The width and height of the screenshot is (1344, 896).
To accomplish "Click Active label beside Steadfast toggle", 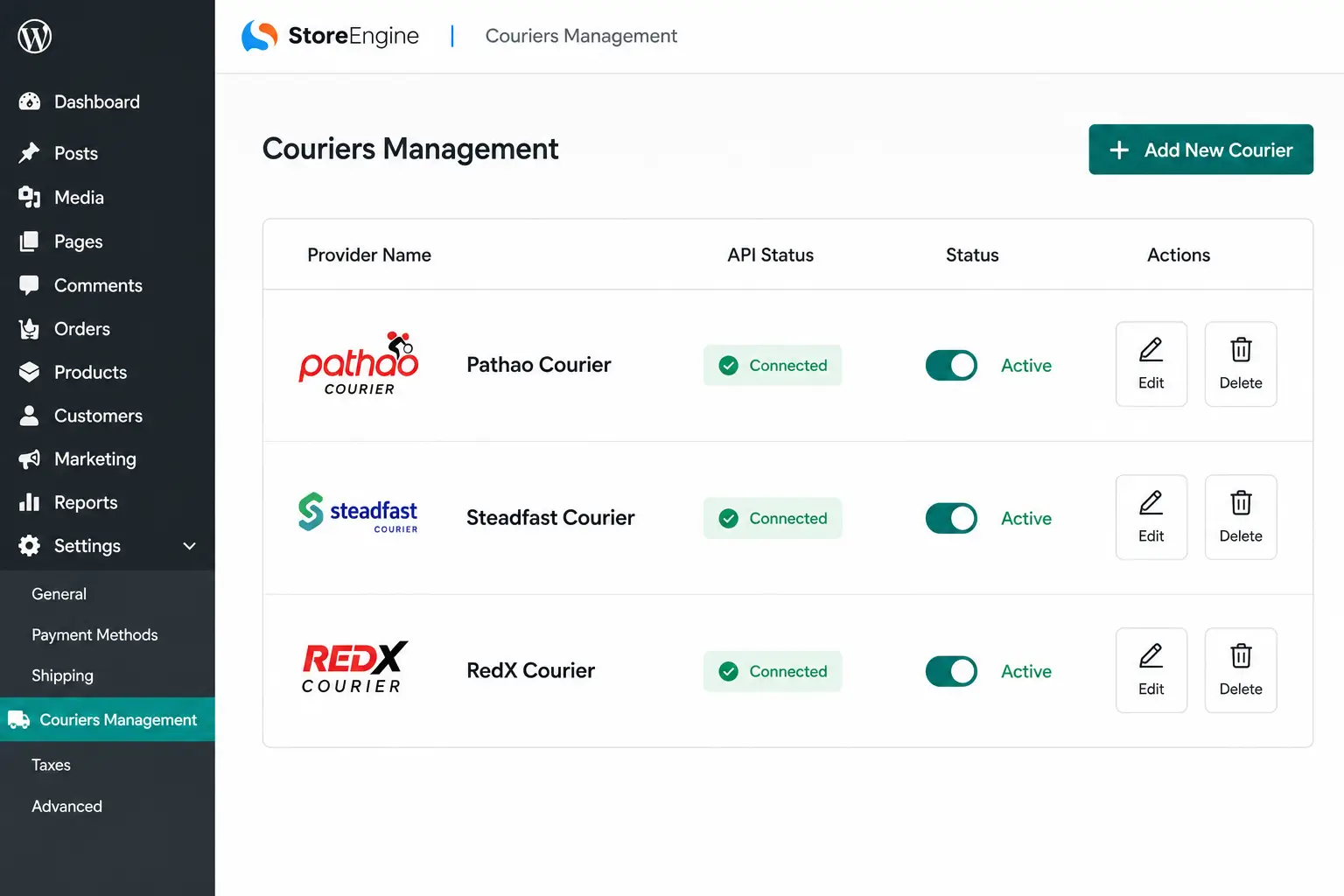I will tap(1026, 518).
